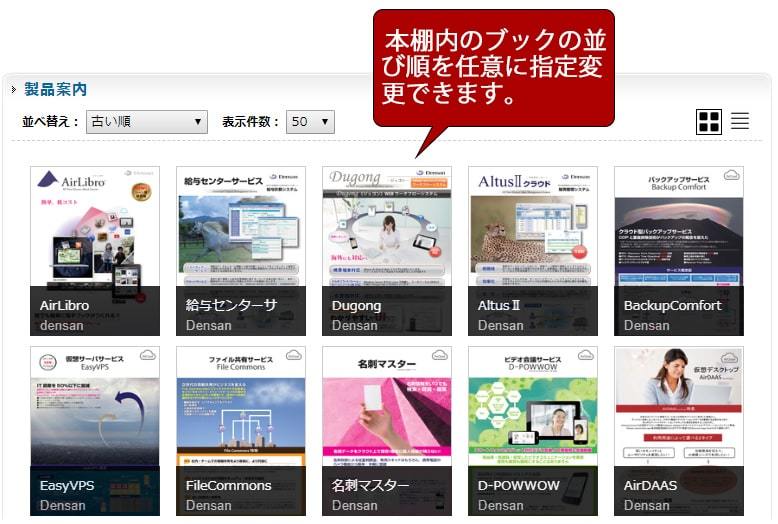Open the Backup Comfort book cover
Screen dimensions: 778x524
click(679, 251)
